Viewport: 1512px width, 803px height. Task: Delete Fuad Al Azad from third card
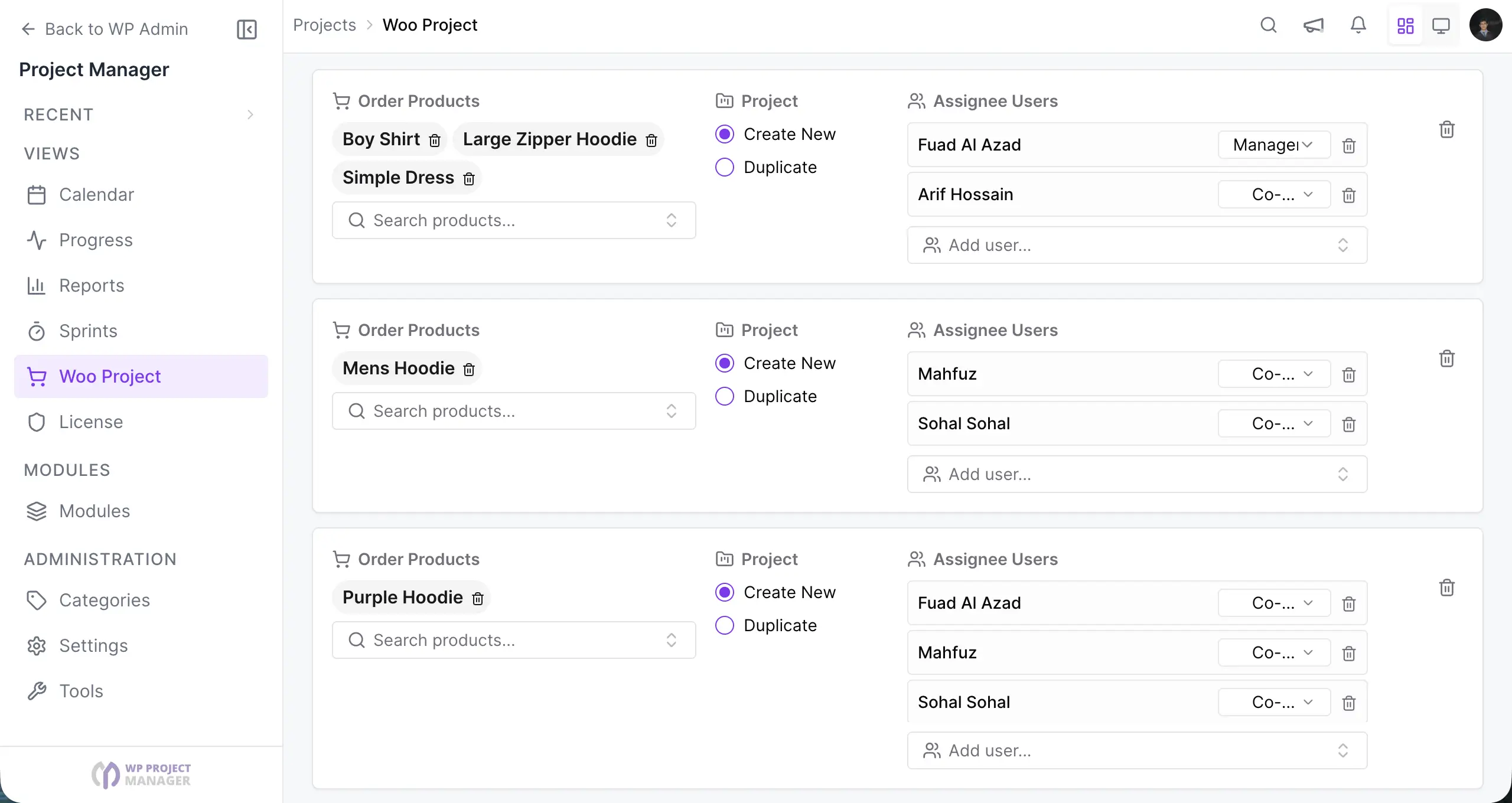click(1348, 603)
